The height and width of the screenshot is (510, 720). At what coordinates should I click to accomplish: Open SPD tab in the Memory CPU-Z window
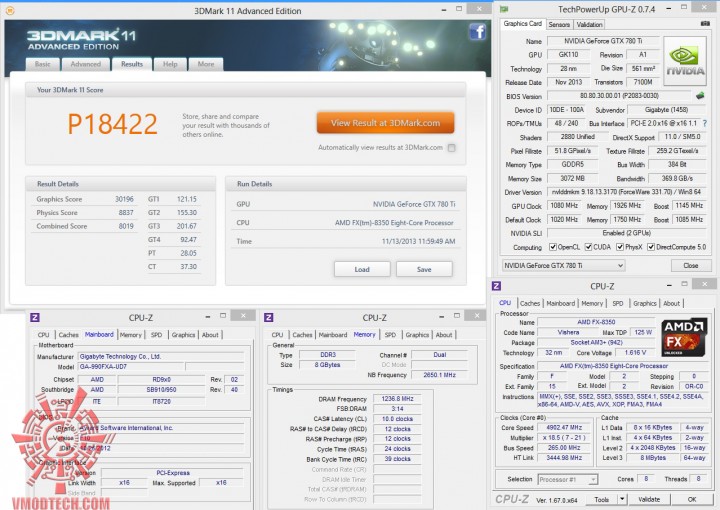(390, 335)
